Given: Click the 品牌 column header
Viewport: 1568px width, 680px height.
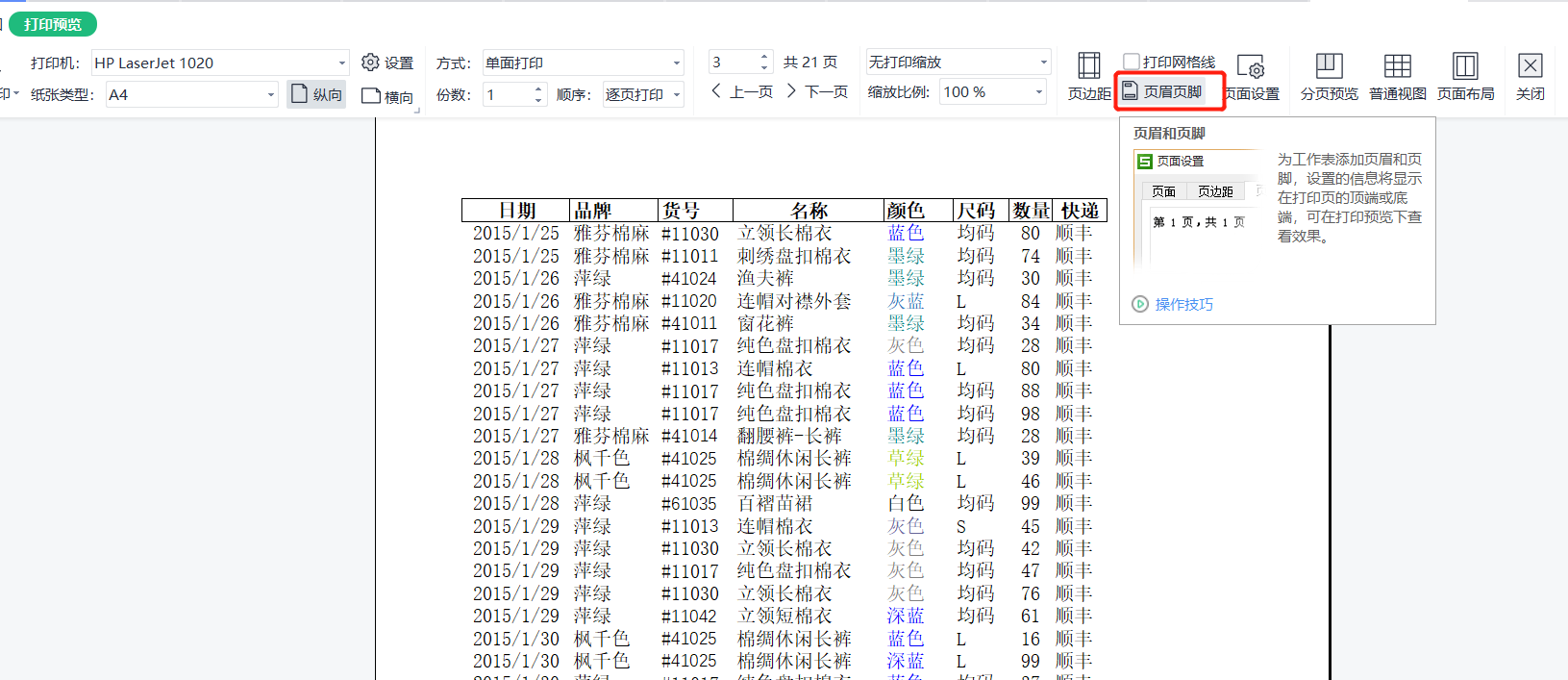Looking at the screenshot, I should (613, 211).
